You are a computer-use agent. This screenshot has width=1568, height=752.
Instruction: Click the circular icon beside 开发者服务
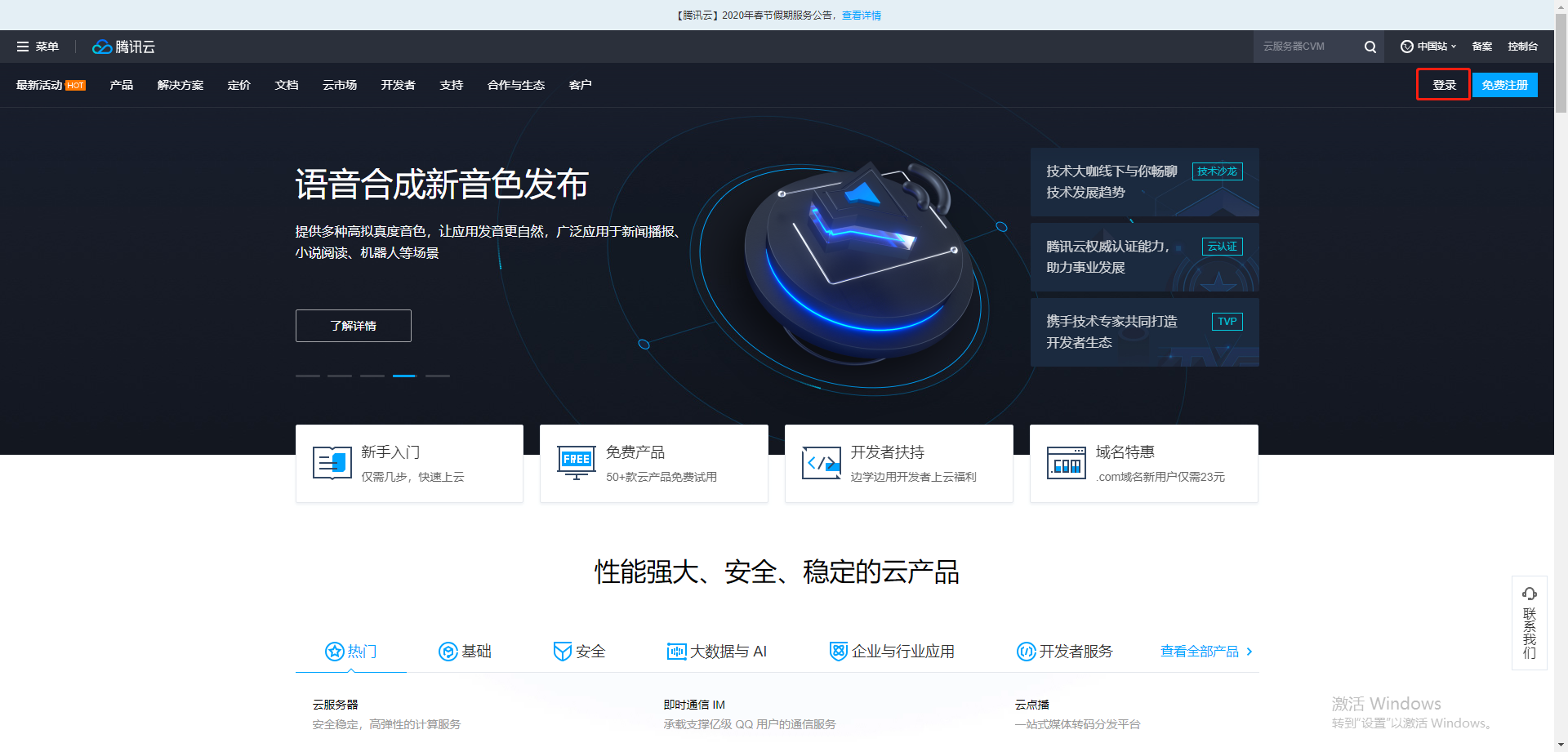pos(1026,651)
